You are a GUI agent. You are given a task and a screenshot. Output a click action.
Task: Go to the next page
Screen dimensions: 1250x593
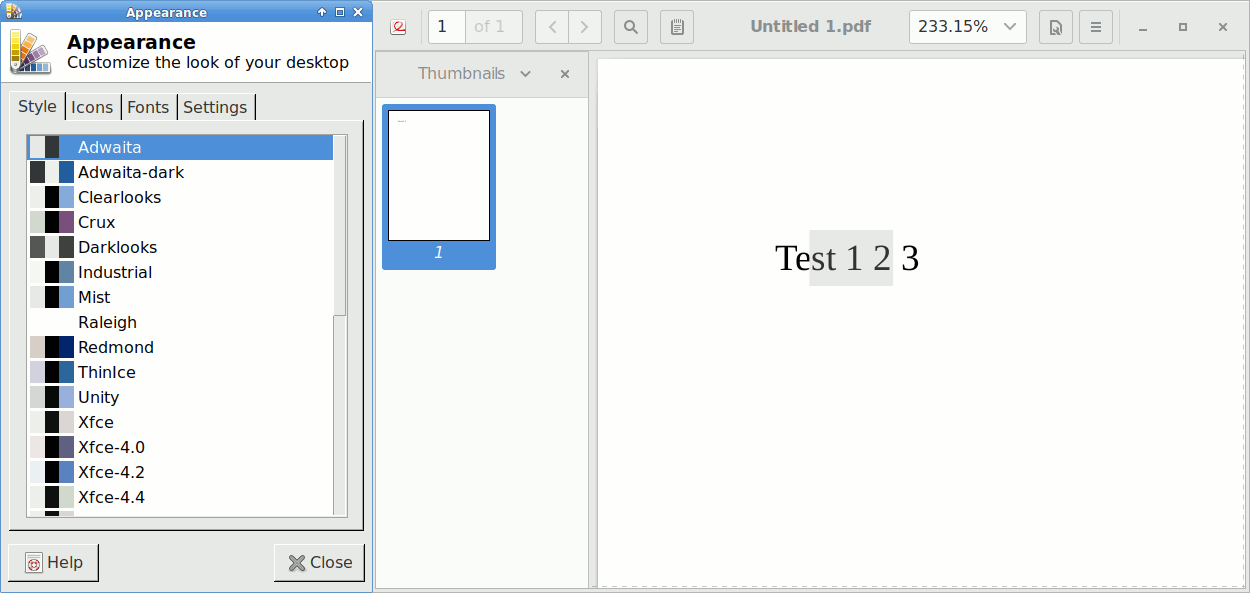(585, 27)
